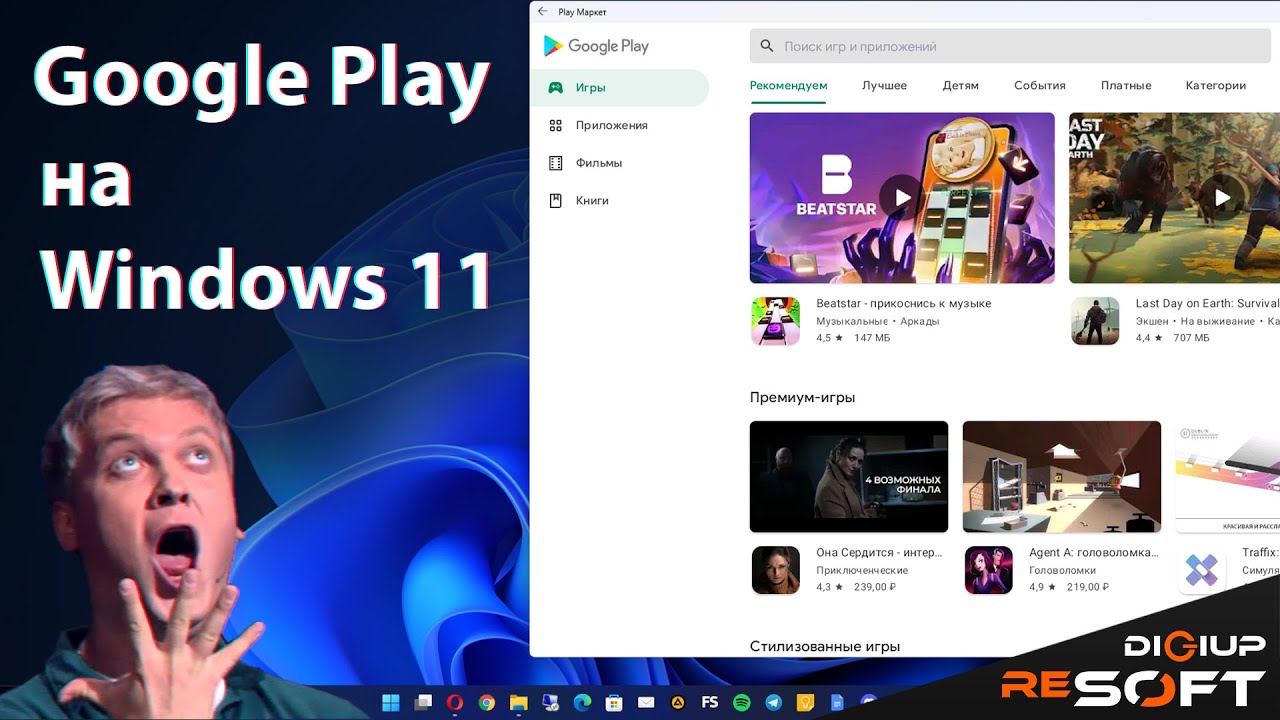The width and height of the screenshot is (1280, 720).
Task: Launch Microsoft Edge from the taskbar
Action: (x=582, y=703)
